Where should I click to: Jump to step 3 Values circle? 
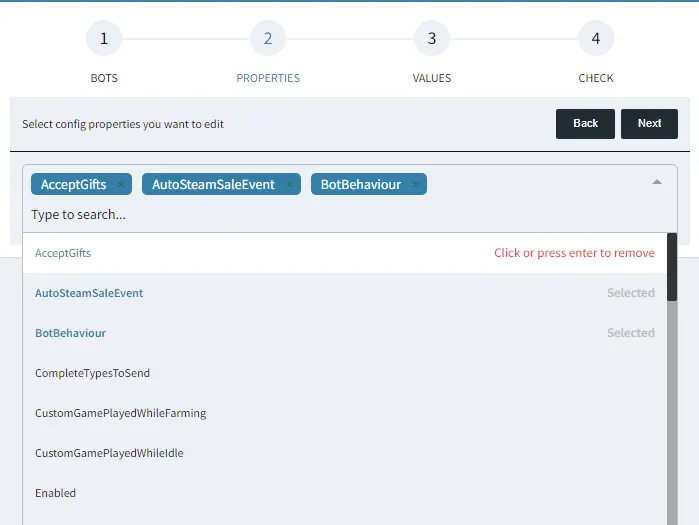432,38
